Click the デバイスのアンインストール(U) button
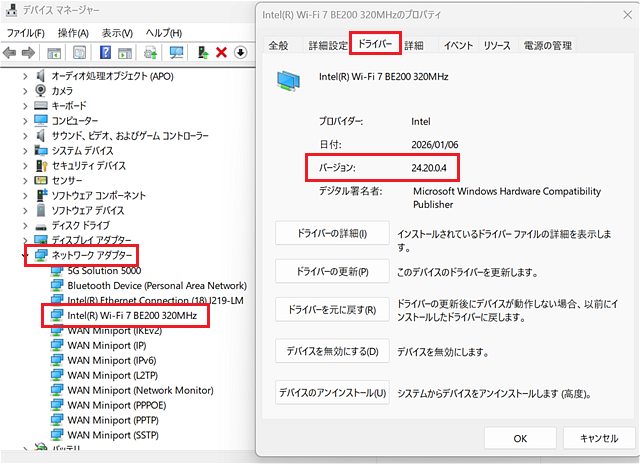The height and width of the screenshot is (464, 640). click(x=332, y=393)
